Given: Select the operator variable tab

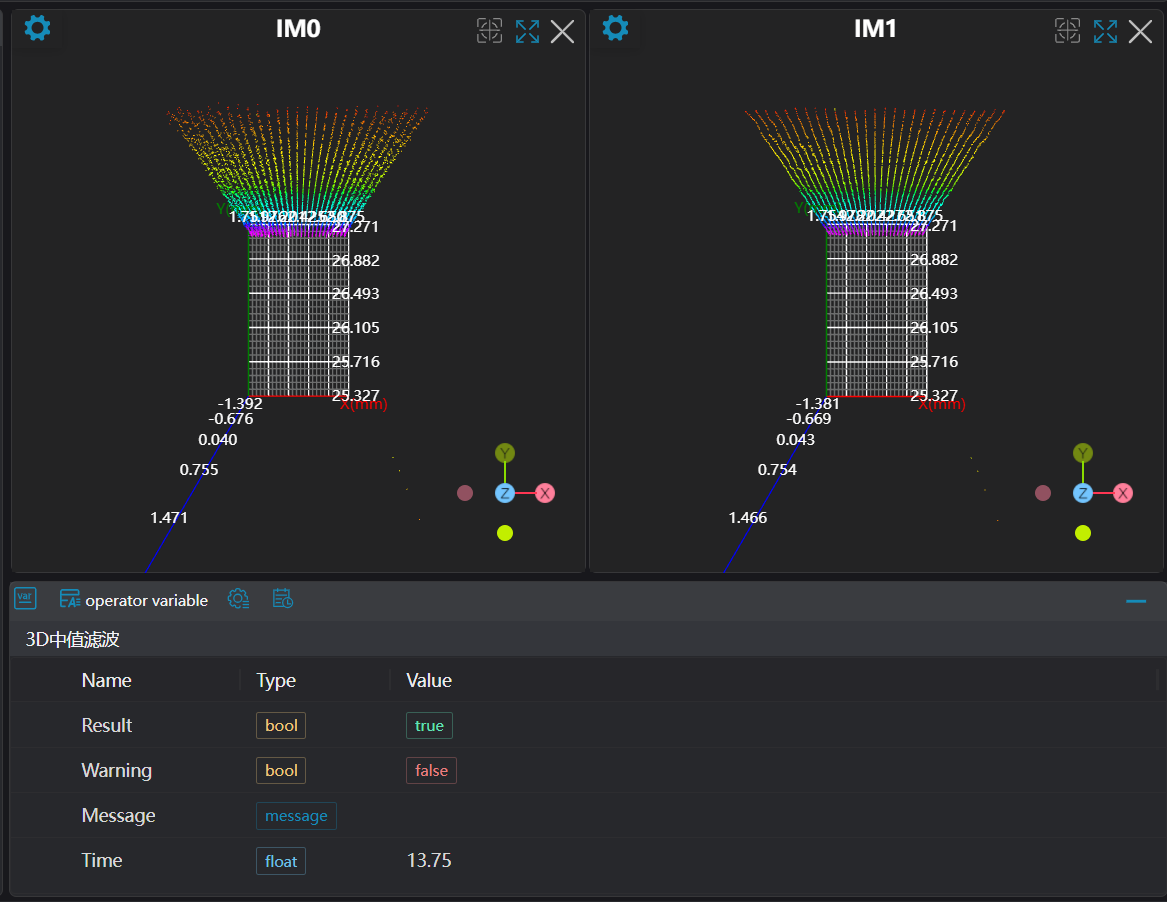Looking at the screenshot, I should pyautogui.click(x=134, y=600).
